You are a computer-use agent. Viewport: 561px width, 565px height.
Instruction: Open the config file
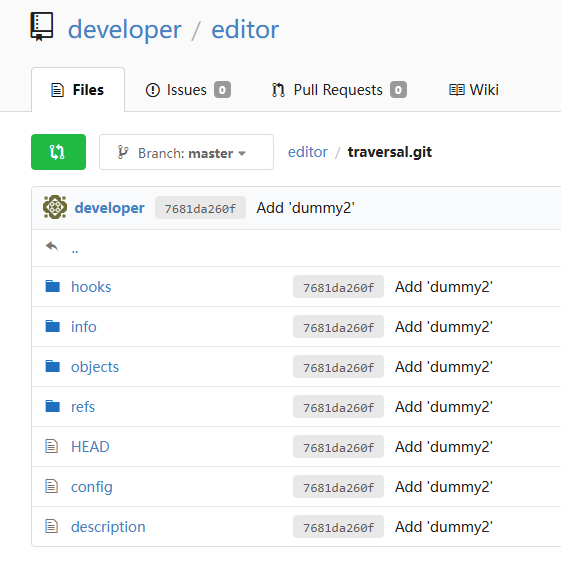pos(92,487)
